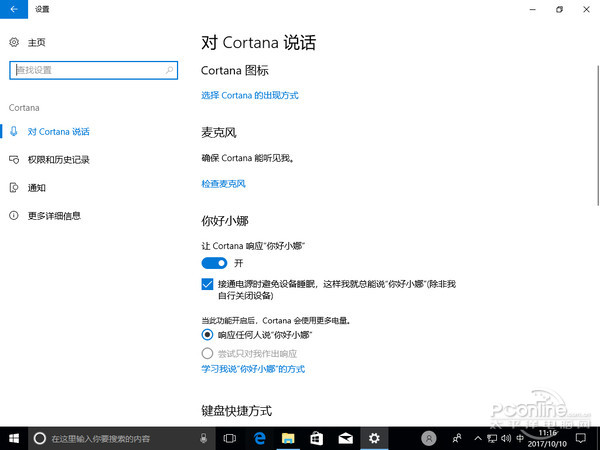Click the volume speaker icon in tray

coord(506,439)
